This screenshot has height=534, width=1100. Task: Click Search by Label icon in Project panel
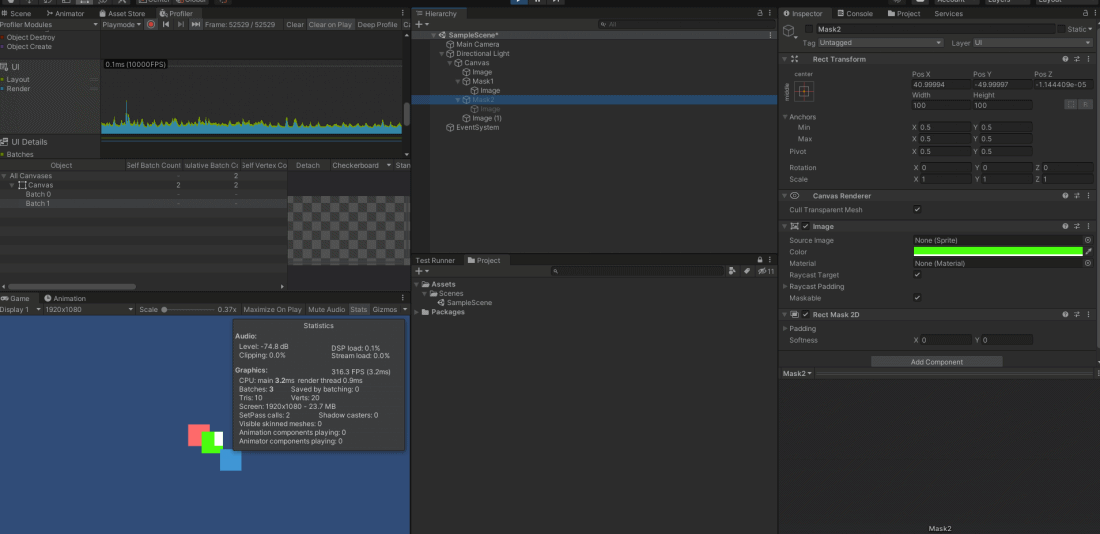click(x=745, y=271)
